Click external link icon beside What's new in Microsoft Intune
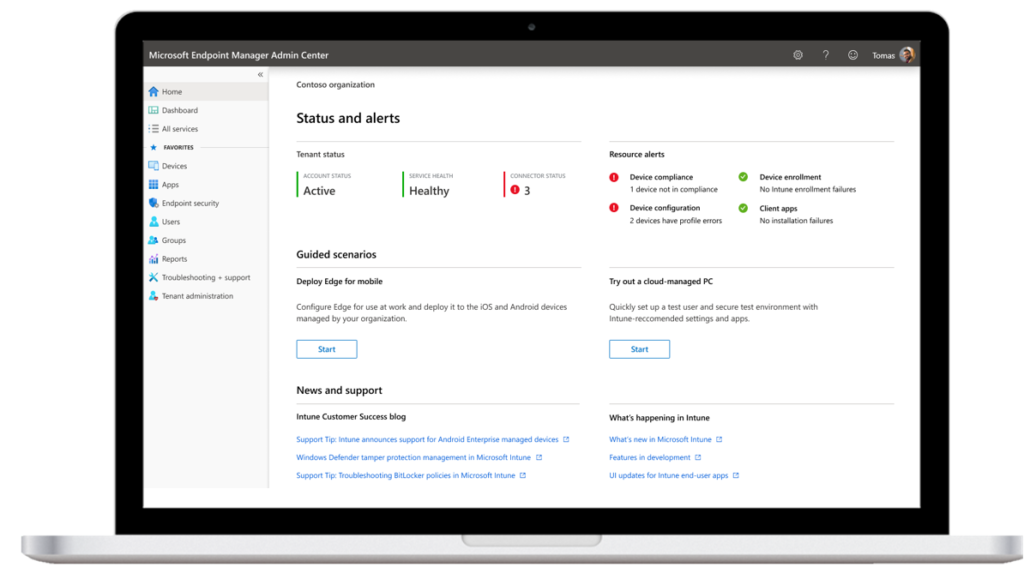The width and height of the screenshot is (1024, 577). 719,439
